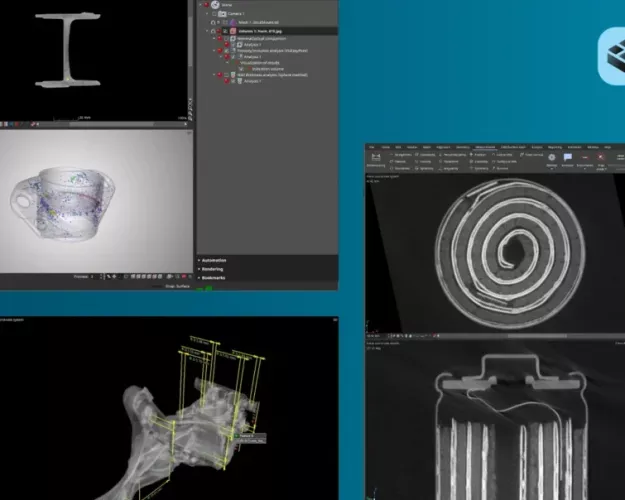625x500 pixels.
Task: Expand the Rendering panel section
Action: (x=217, y=268)
